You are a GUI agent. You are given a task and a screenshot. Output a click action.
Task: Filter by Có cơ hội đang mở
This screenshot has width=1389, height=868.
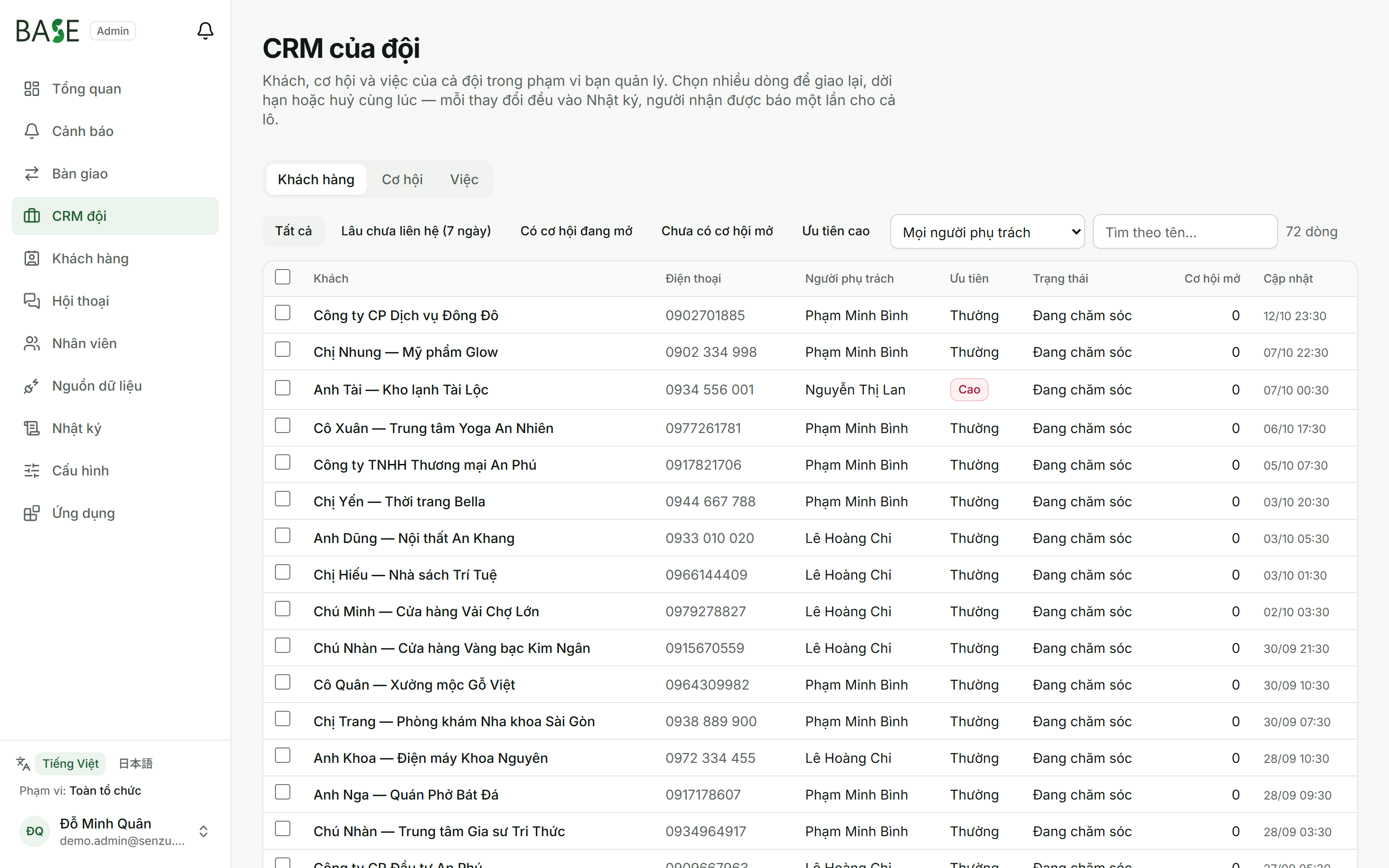coord(576,231)
